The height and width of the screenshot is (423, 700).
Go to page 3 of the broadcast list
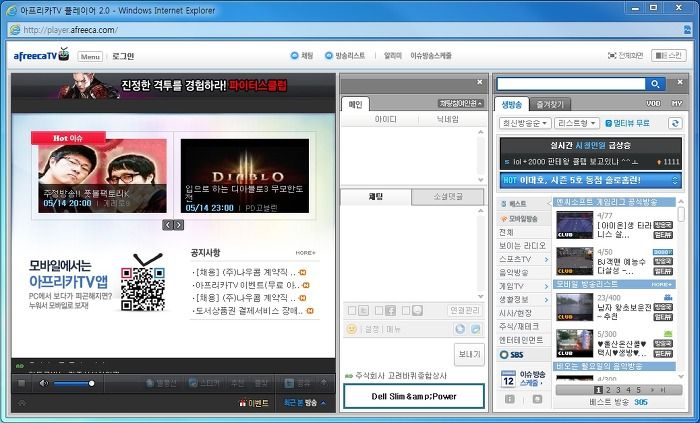coord(618,390)
